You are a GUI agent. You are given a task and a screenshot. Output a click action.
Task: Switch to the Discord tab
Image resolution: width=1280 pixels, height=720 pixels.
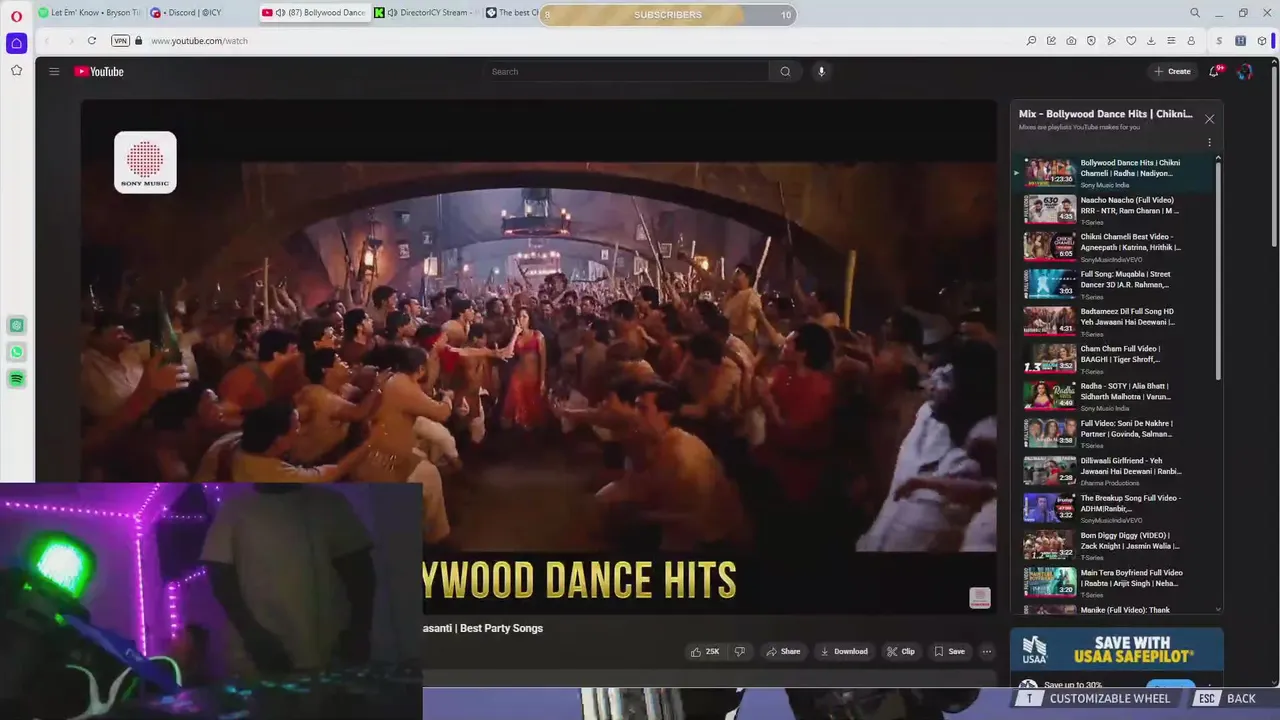[200, 13]
